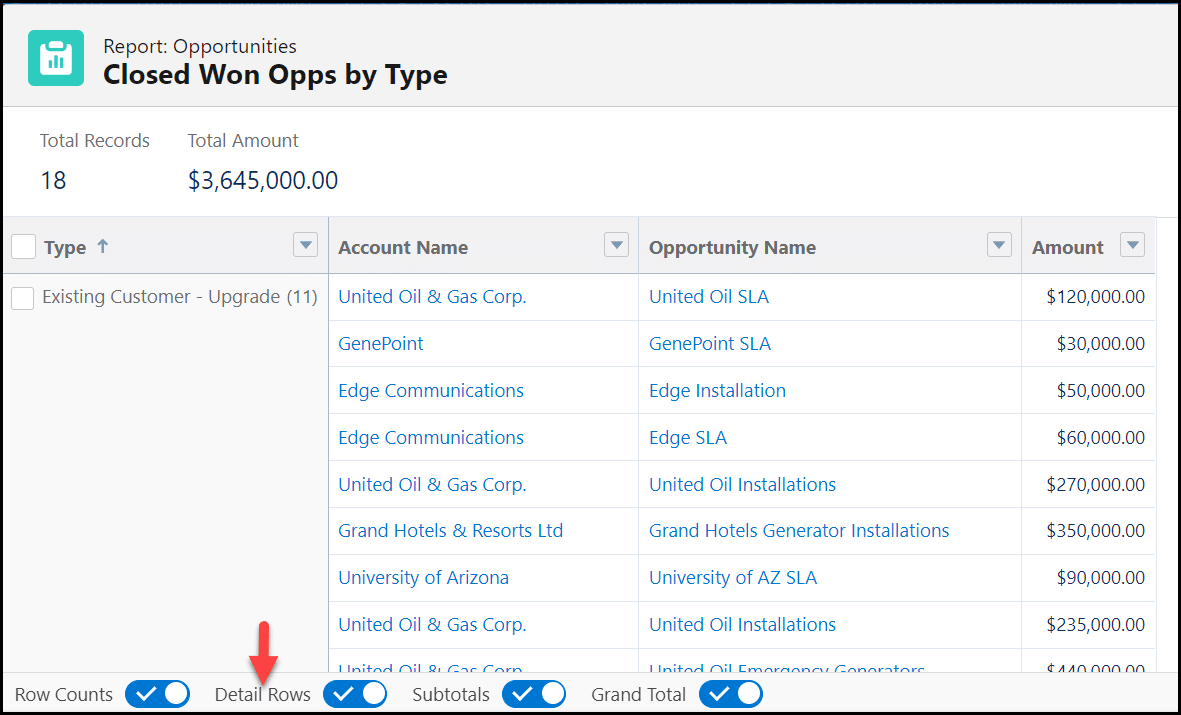Check the select-all checkbox in Type header

click(x=24, y=246)
